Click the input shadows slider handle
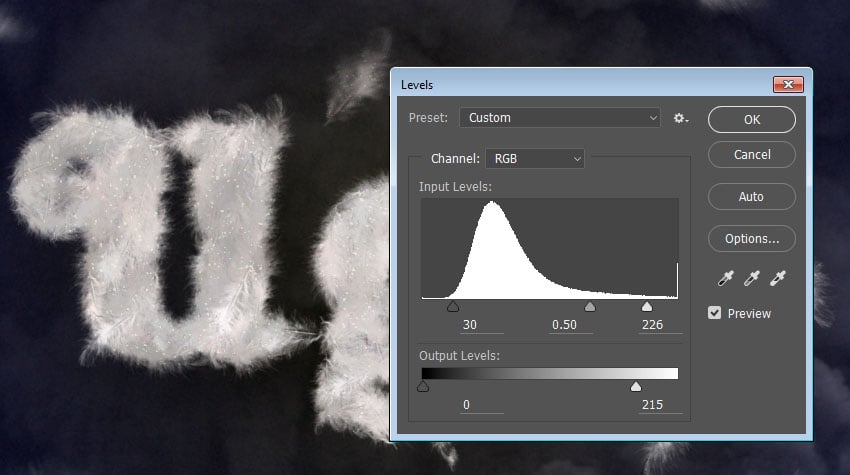Image resolution: width=850 pixels, height=475 pixels. pyautogui.click(x=453, y=307)
